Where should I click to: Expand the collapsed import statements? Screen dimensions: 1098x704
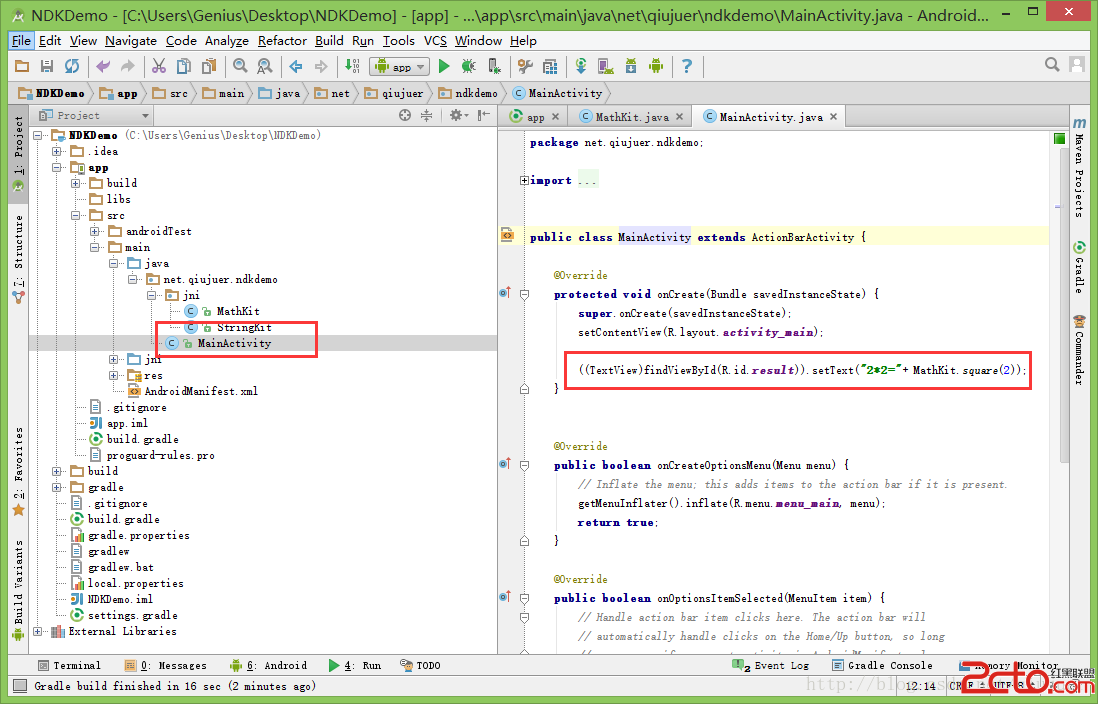tap(524, 181)
